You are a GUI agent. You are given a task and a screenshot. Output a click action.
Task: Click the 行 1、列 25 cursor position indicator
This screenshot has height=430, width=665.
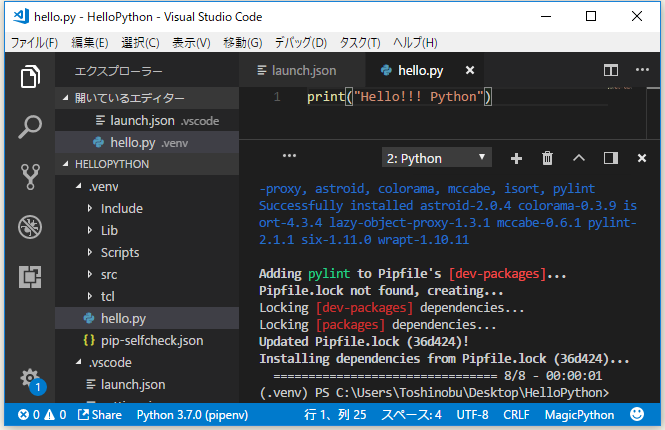[335, 415]
